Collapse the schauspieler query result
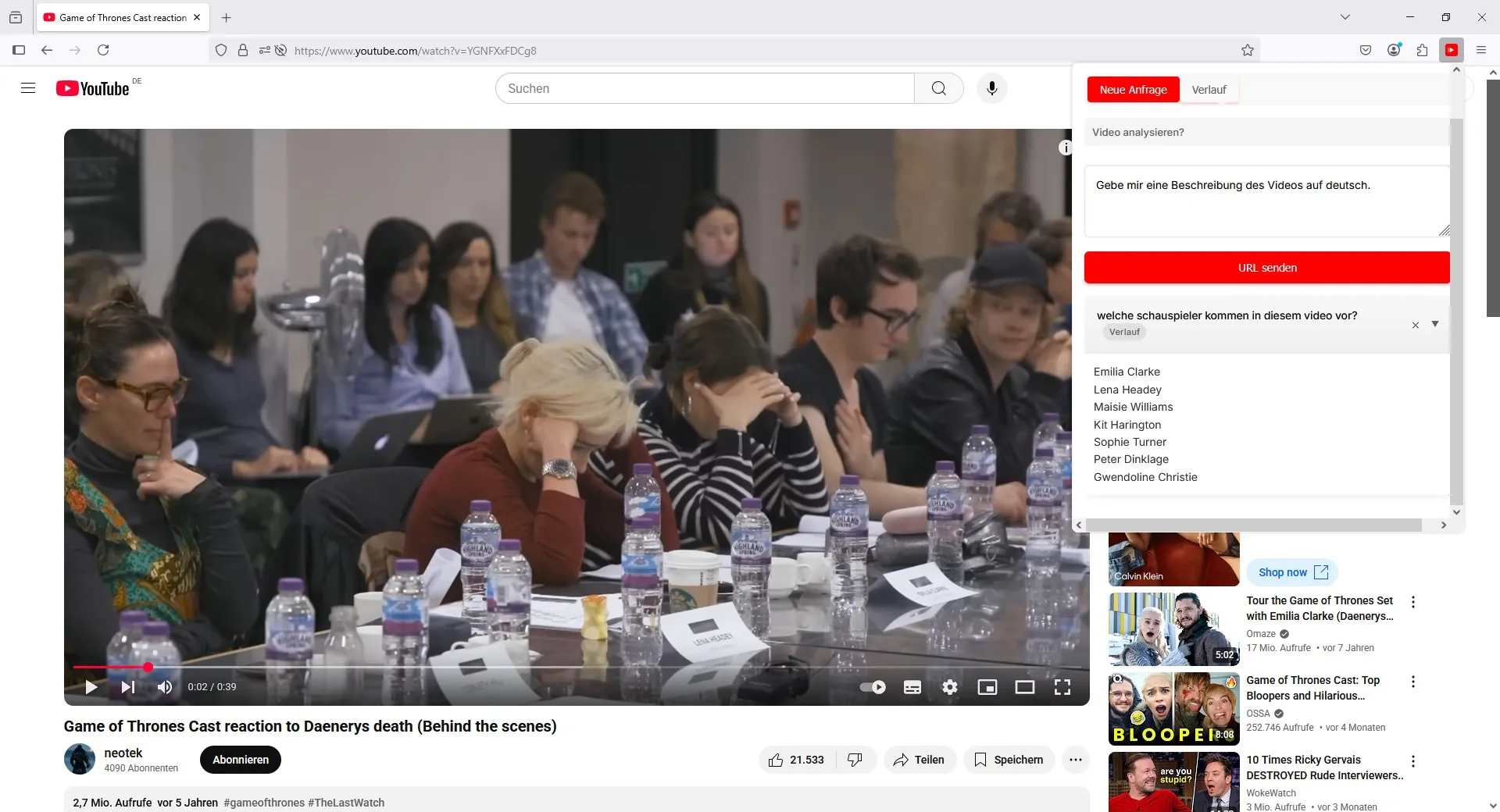 [x=1435, y=324]
